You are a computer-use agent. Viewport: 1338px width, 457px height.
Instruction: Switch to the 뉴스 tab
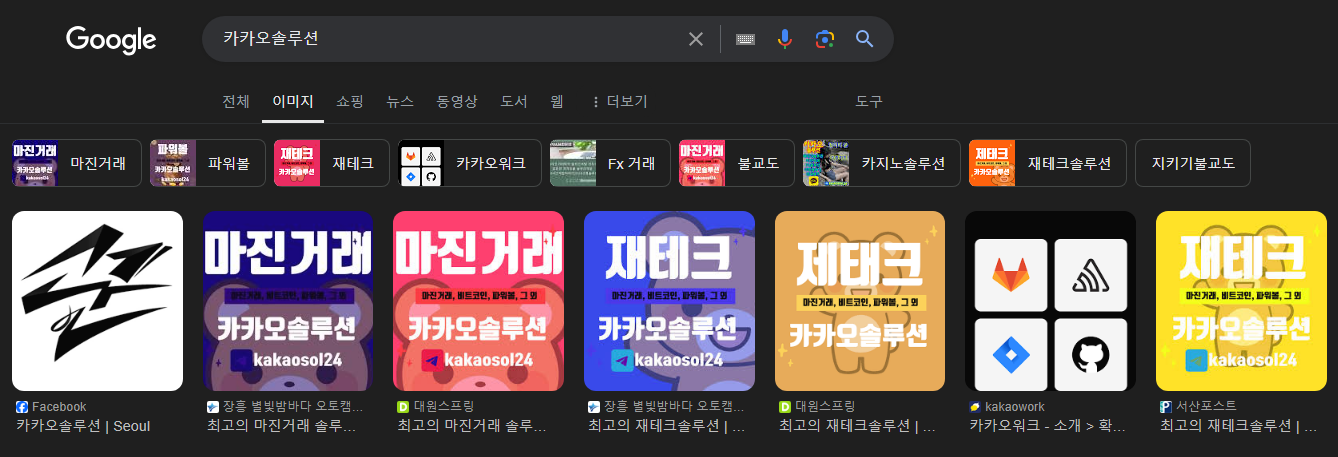pyautogui.click(x=400, y=102)
